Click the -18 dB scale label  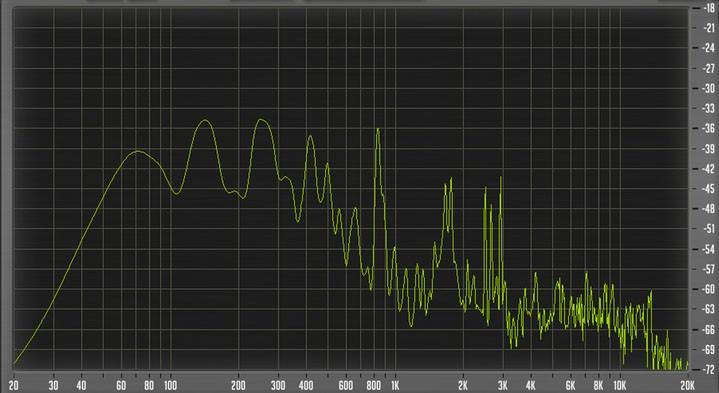click(x=708, y=8)
